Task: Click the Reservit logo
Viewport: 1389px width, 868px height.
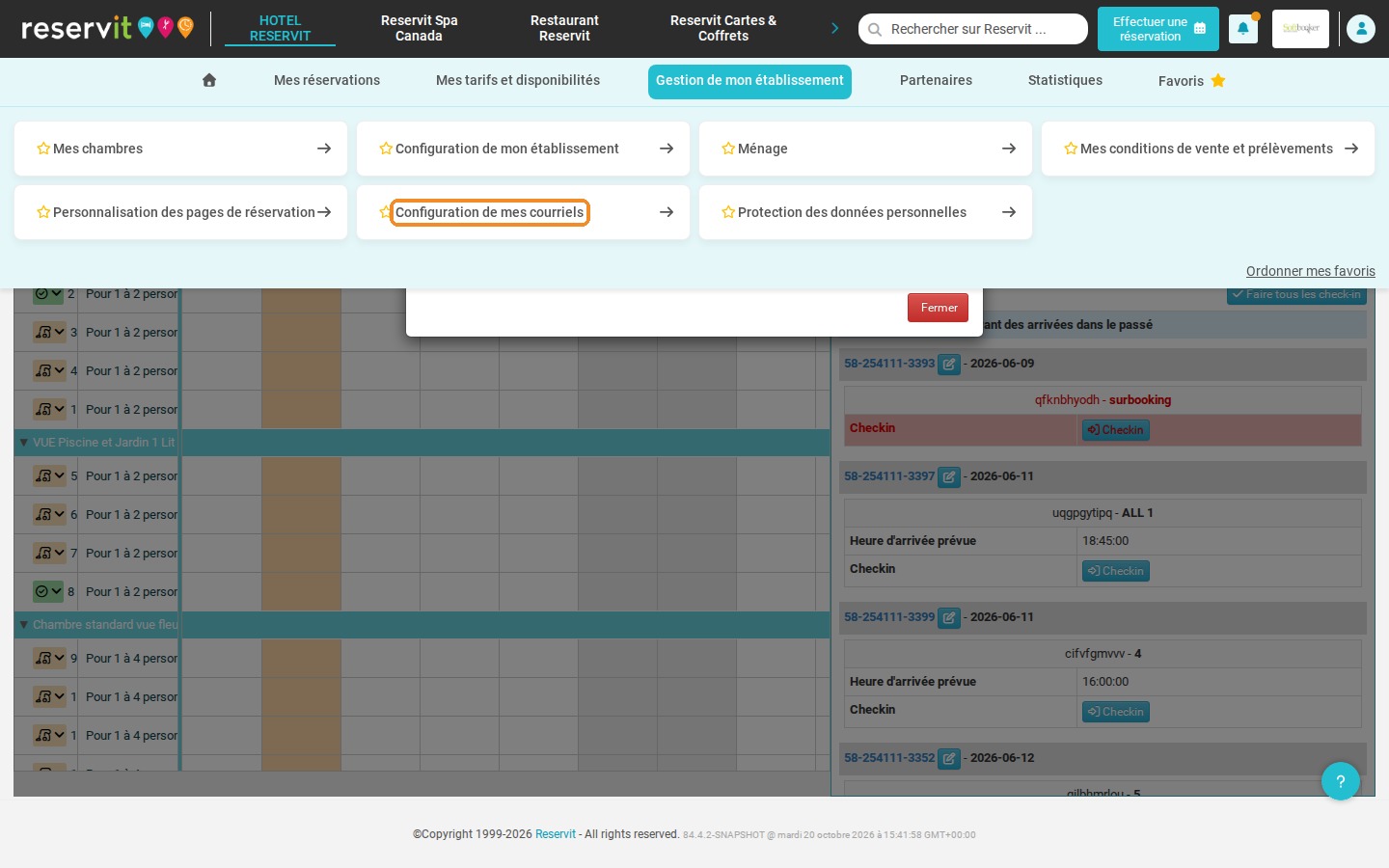Action: click(x=107, y=28)
